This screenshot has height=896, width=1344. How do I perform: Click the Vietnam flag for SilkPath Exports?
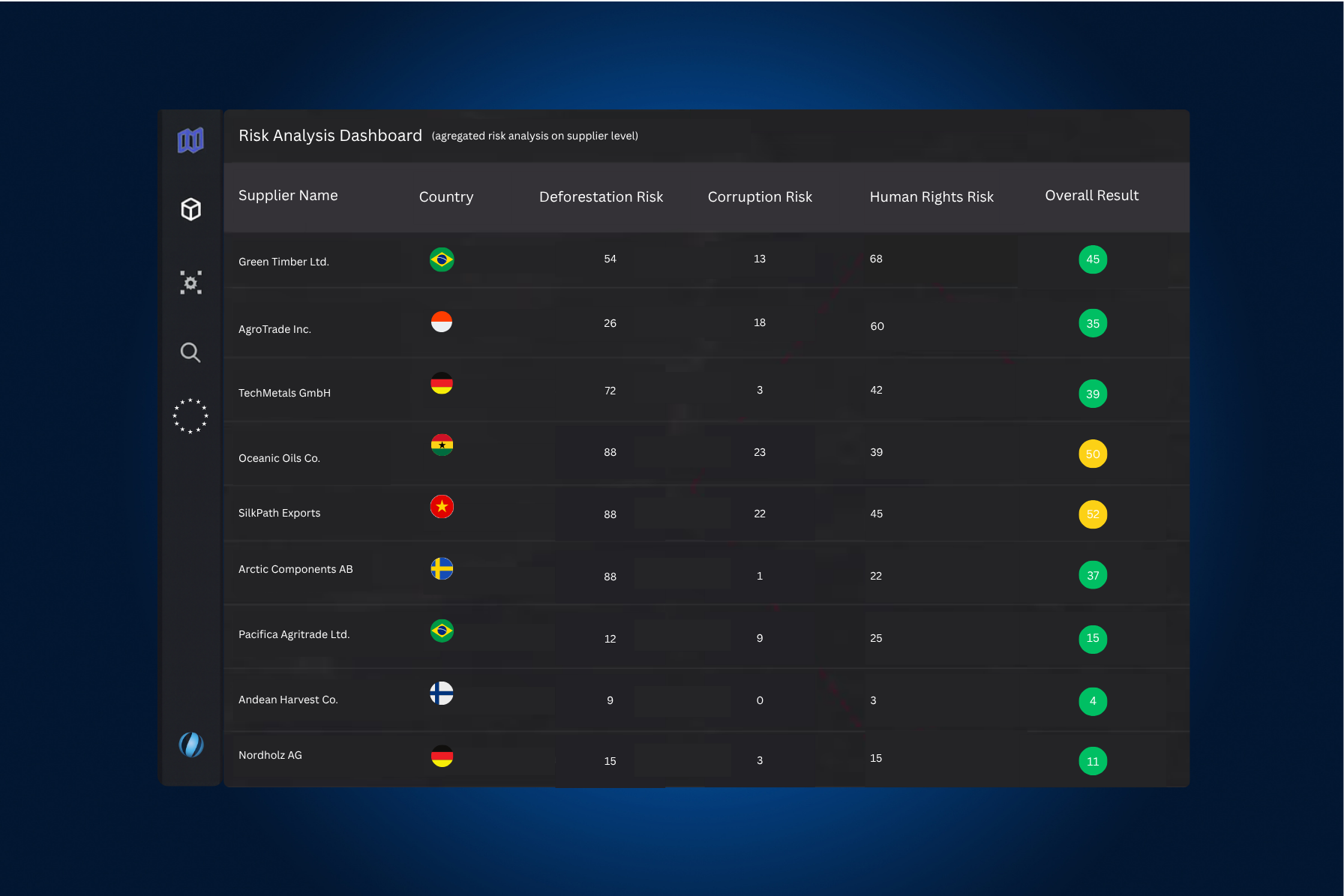click(442, 507)
